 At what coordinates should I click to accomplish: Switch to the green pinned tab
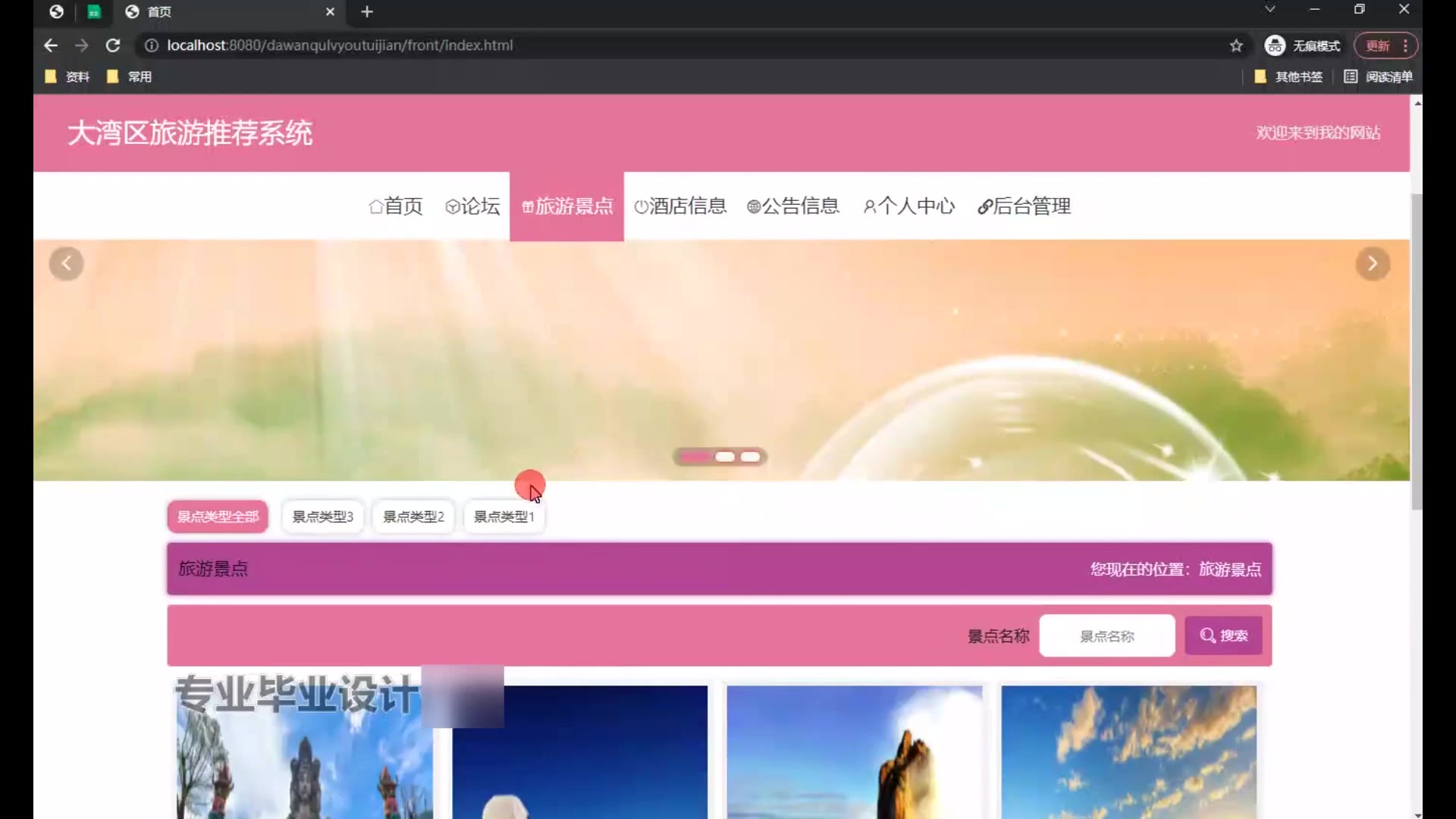(94, 11)
